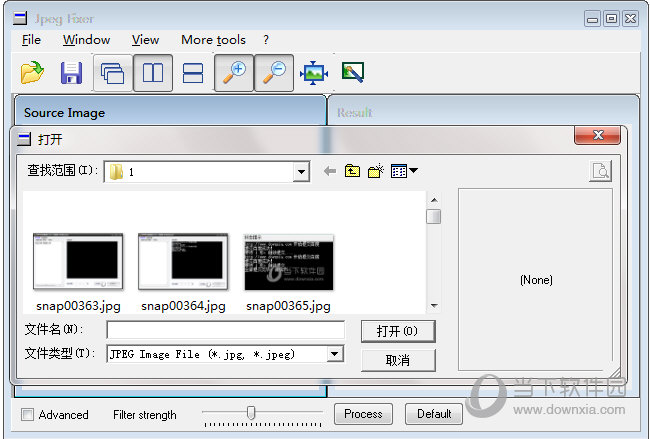Open the File menu

(31, 40)
